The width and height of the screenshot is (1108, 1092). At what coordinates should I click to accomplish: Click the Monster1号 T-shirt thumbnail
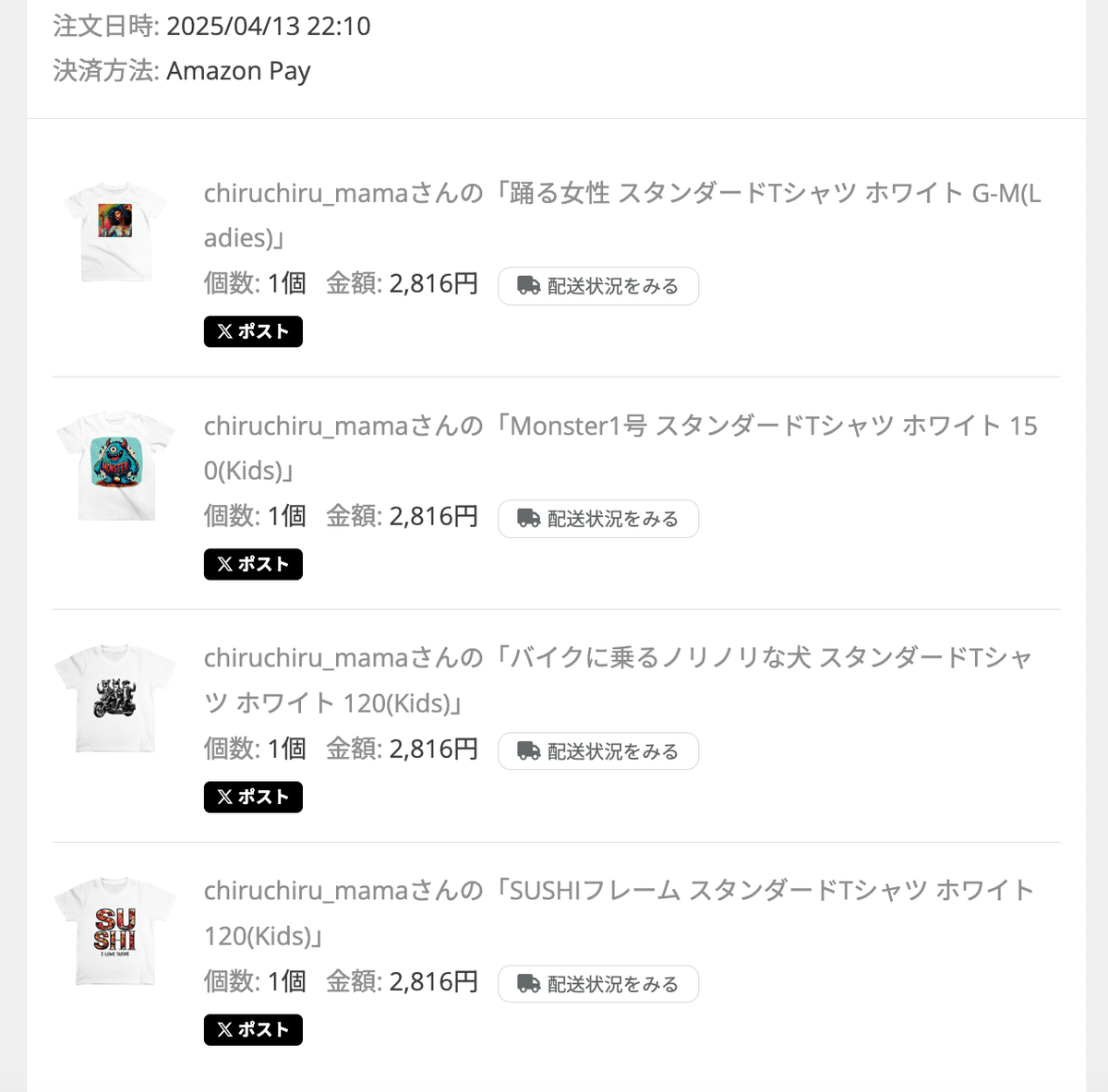click(115, 464)
